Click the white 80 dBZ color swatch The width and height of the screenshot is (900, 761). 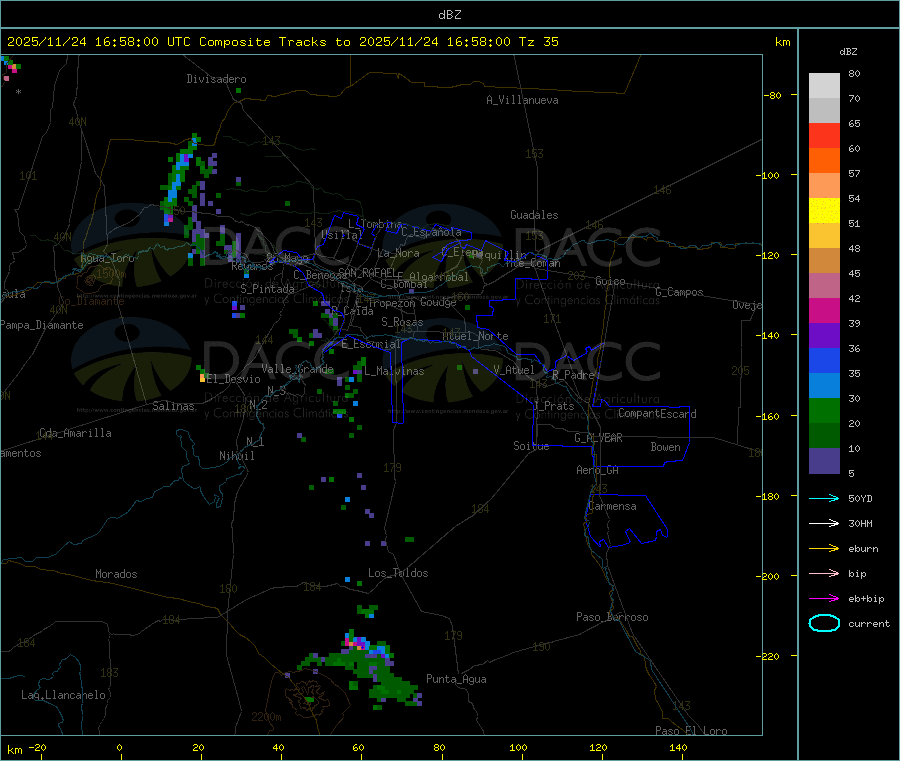point(824,86)
